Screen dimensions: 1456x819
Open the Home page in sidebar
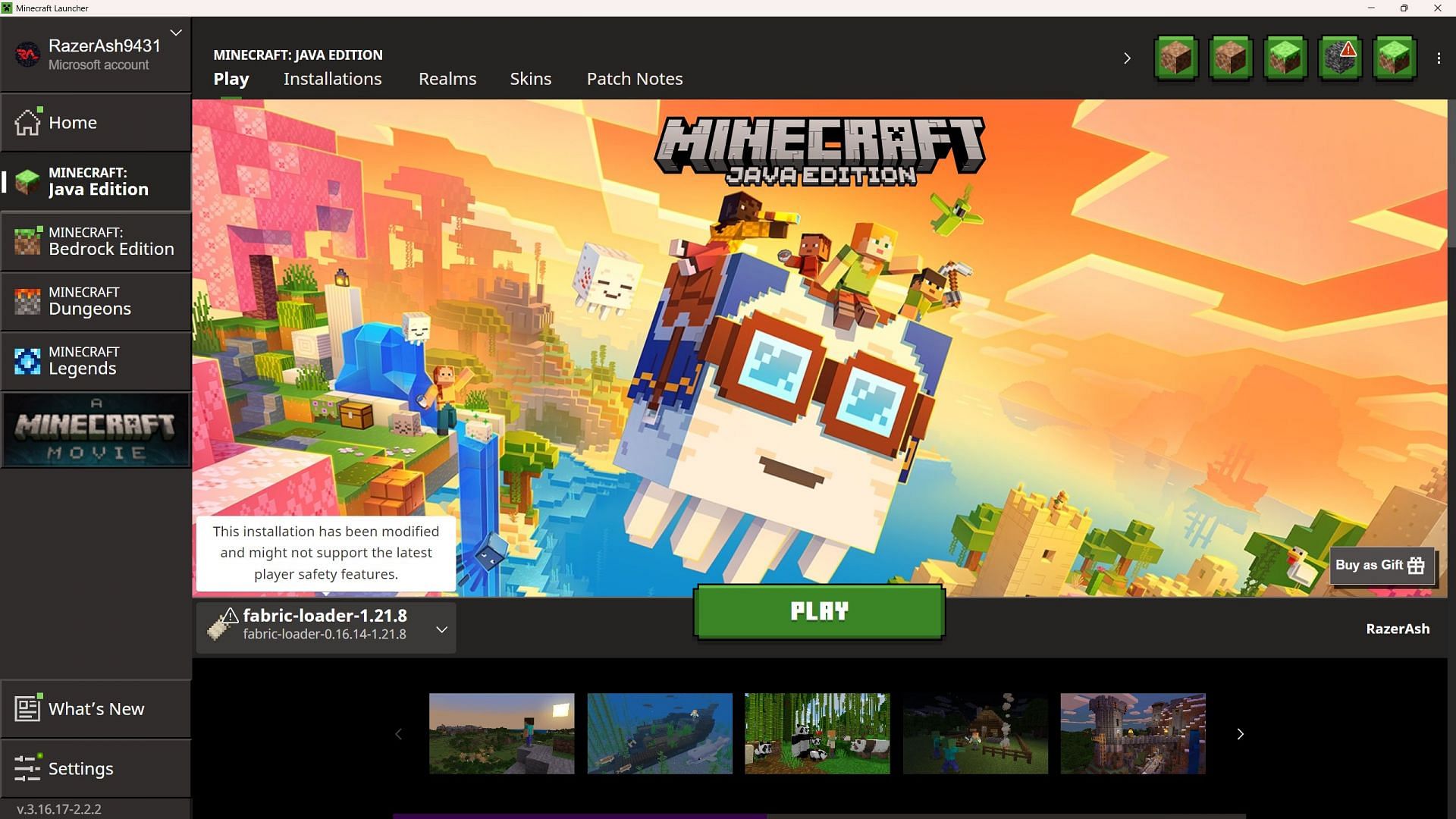pos(96,123)
